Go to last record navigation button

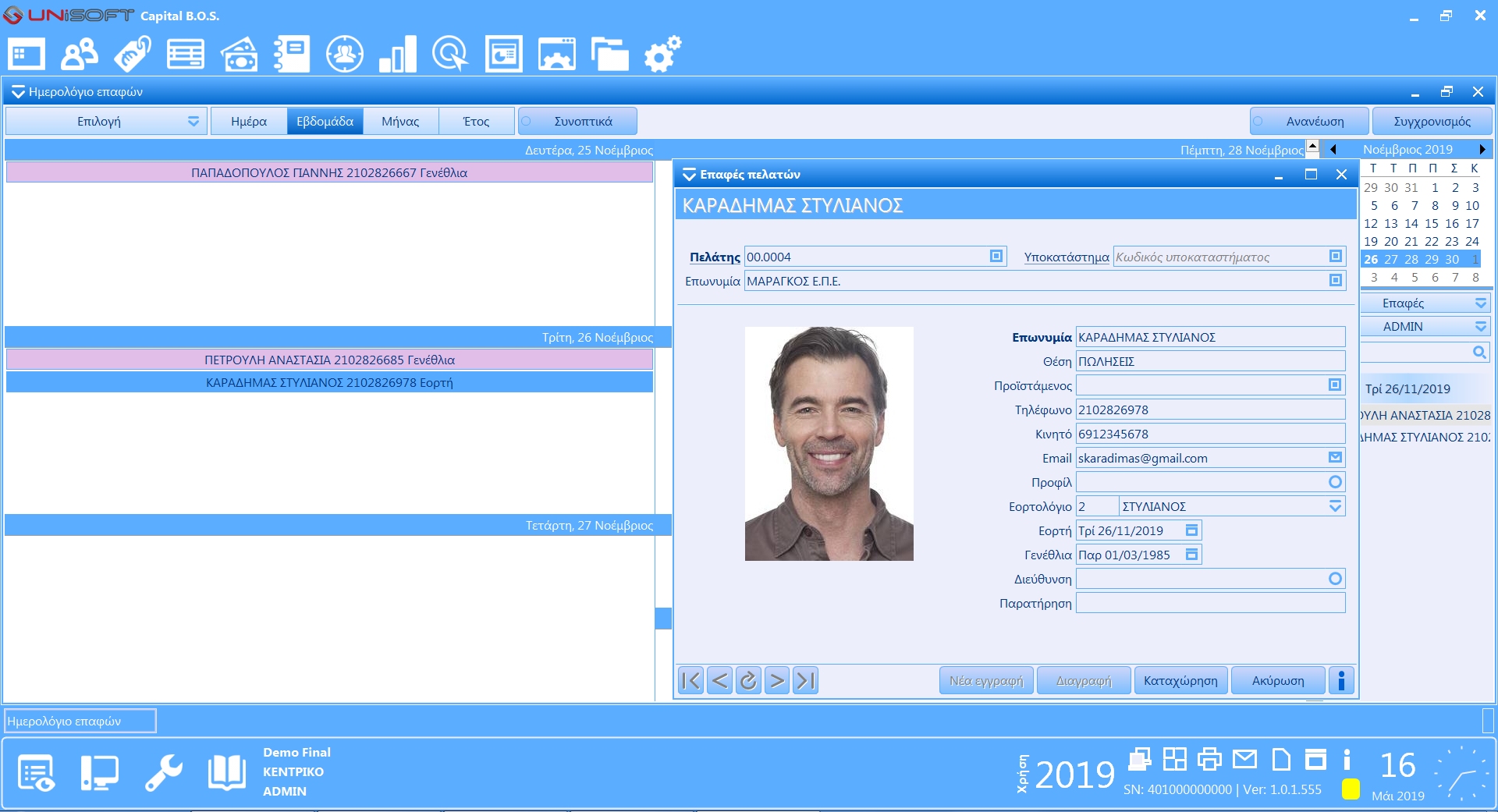805,681
